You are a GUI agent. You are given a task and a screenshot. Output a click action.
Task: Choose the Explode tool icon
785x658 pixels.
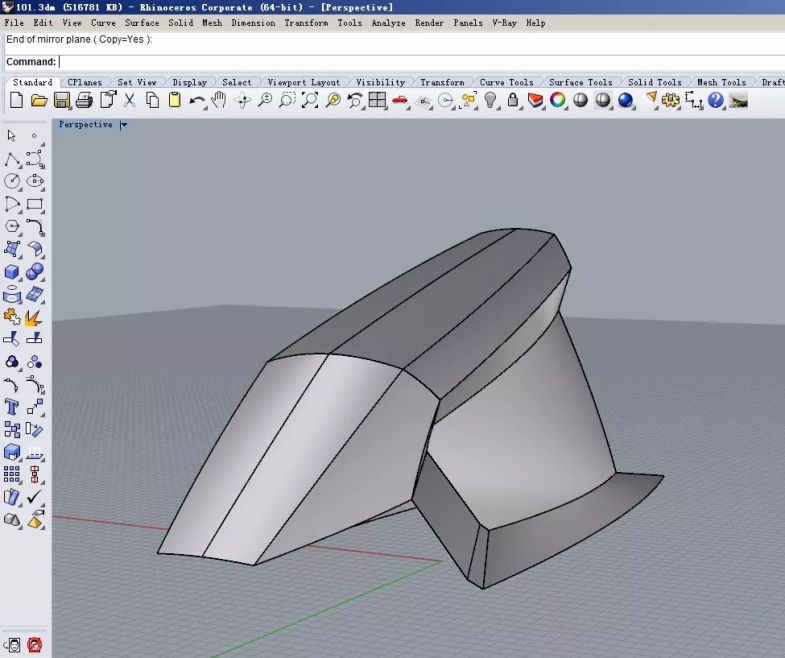pos(35,318)
